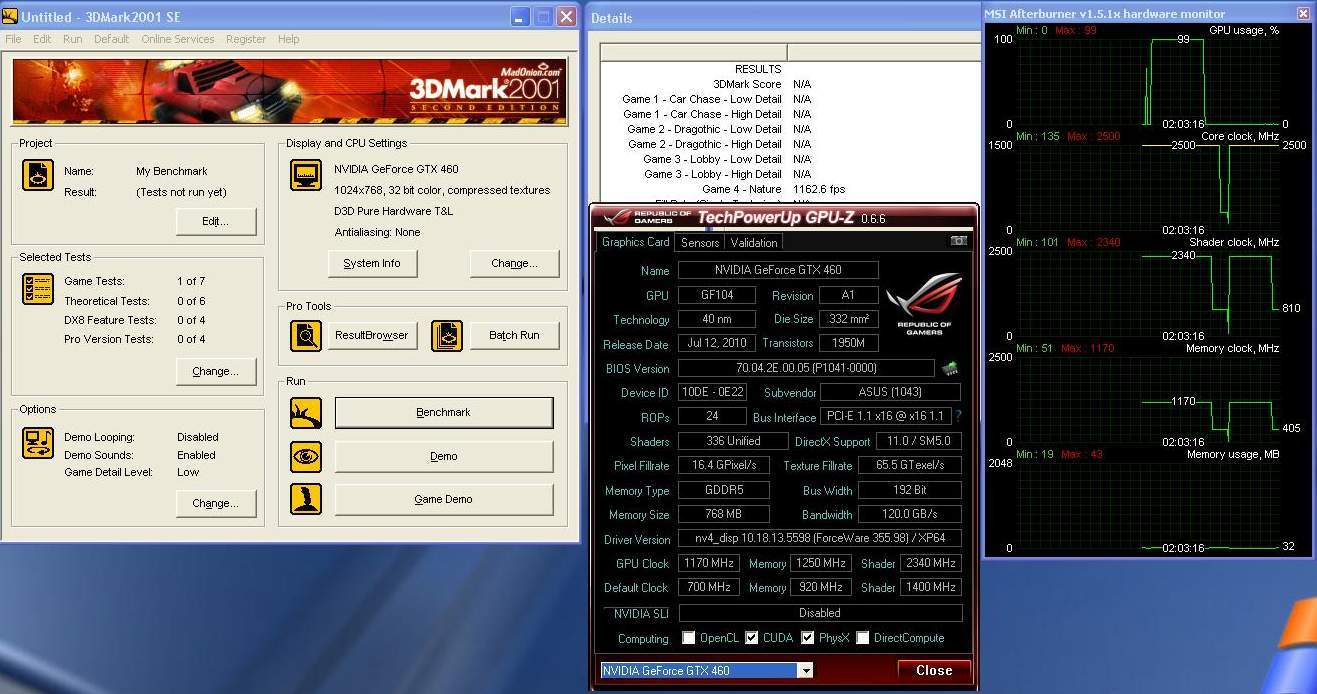1317x694 pixels.
Task: Click the Driver Version field
Action: click(820, 539)
